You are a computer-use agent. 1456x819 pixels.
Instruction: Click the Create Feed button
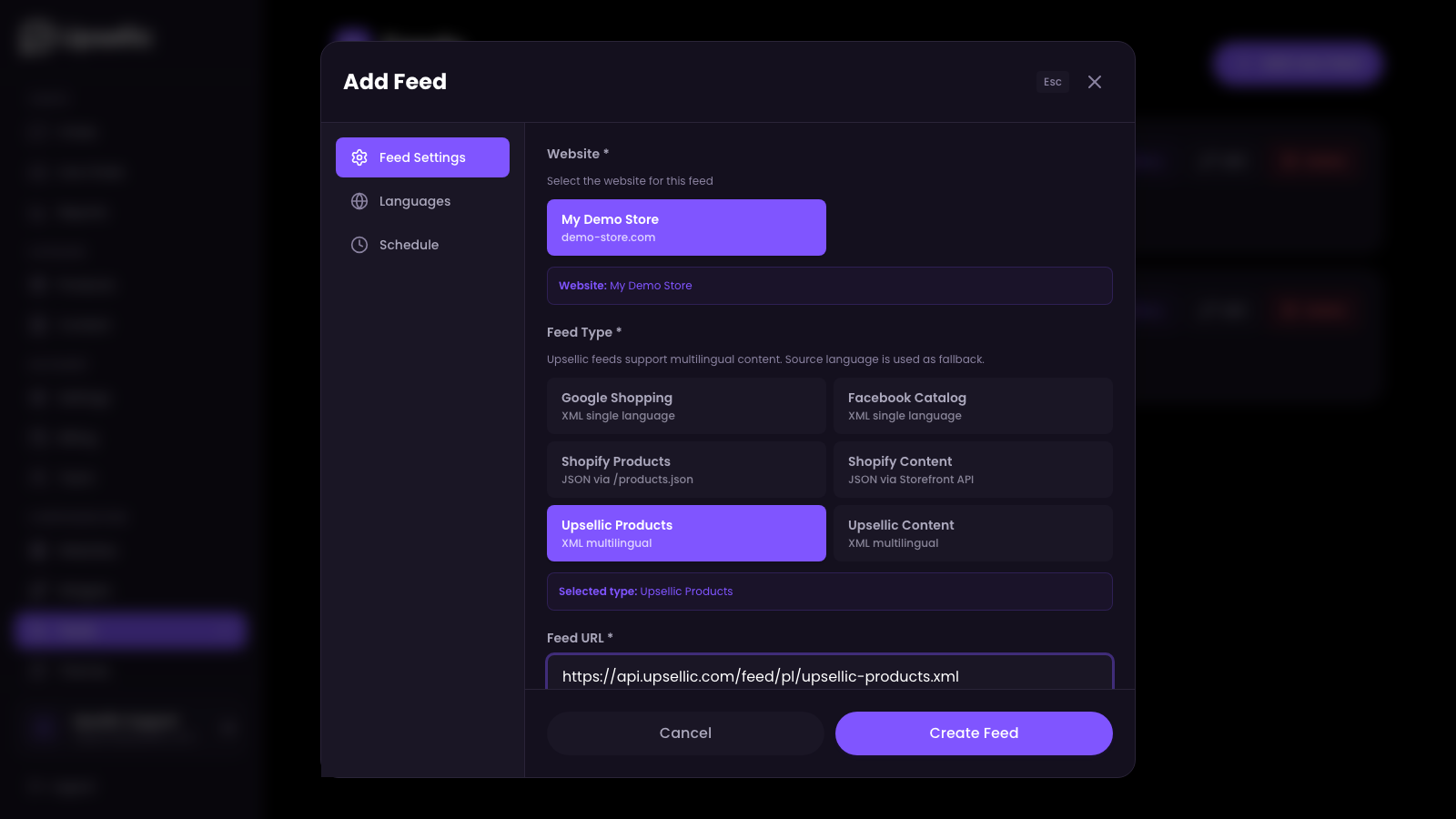(974, 733)
